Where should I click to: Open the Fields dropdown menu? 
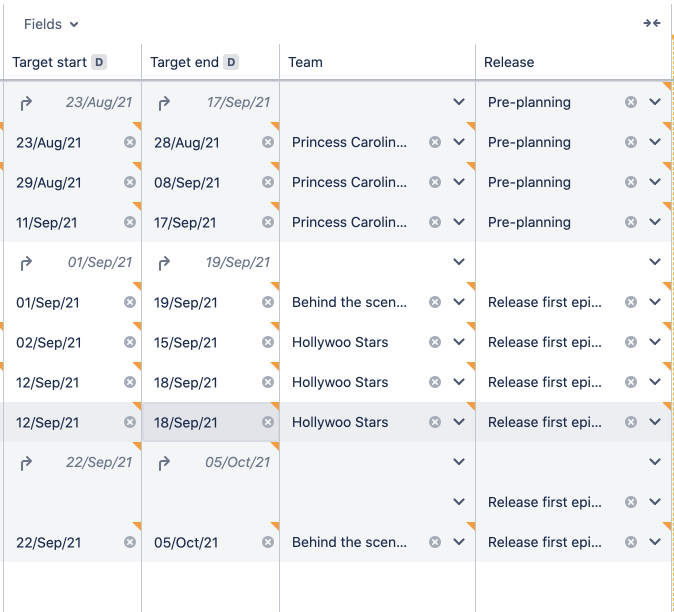tap(51, 24)
